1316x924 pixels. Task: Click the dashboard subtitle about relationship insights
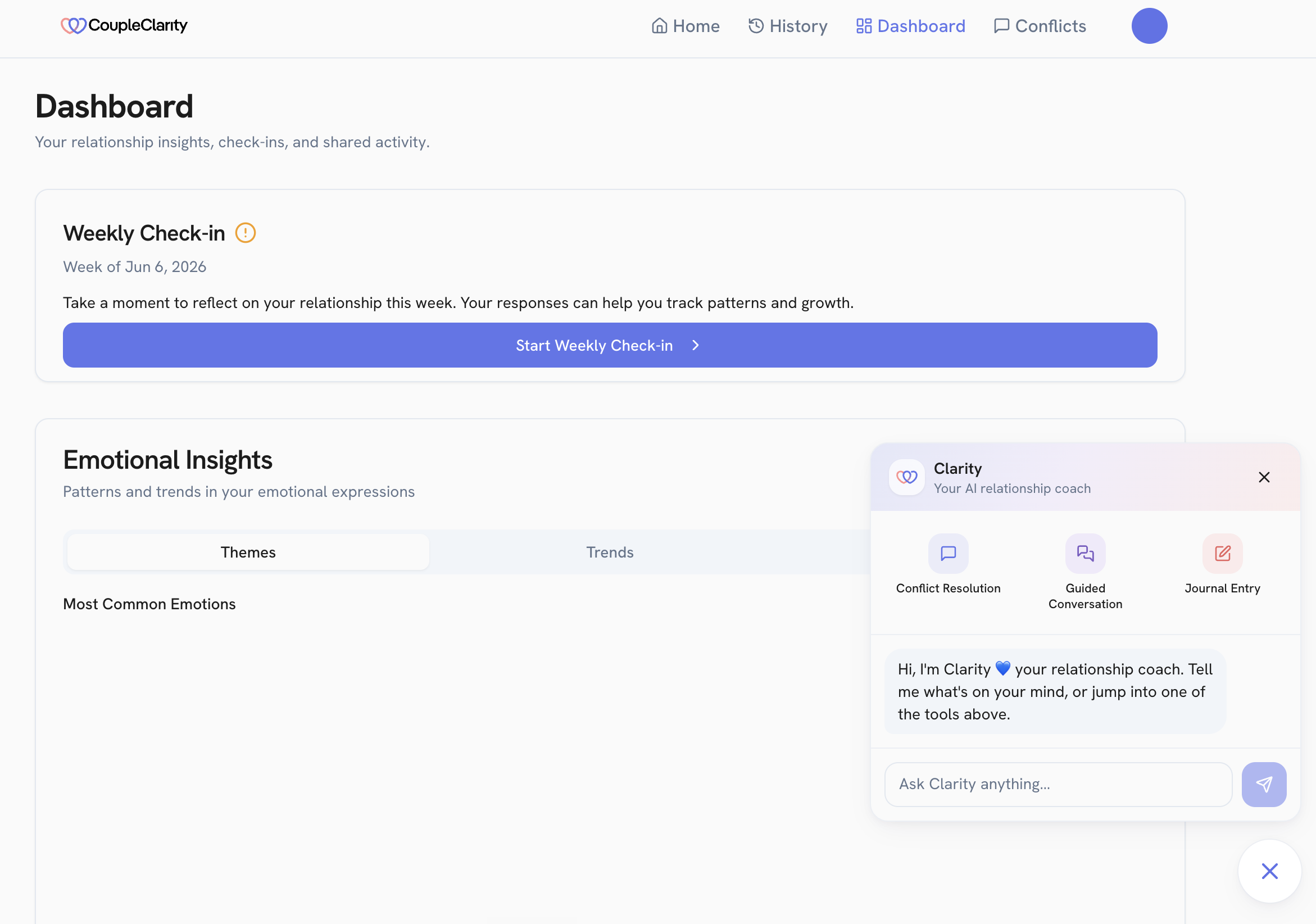(232, 142)
